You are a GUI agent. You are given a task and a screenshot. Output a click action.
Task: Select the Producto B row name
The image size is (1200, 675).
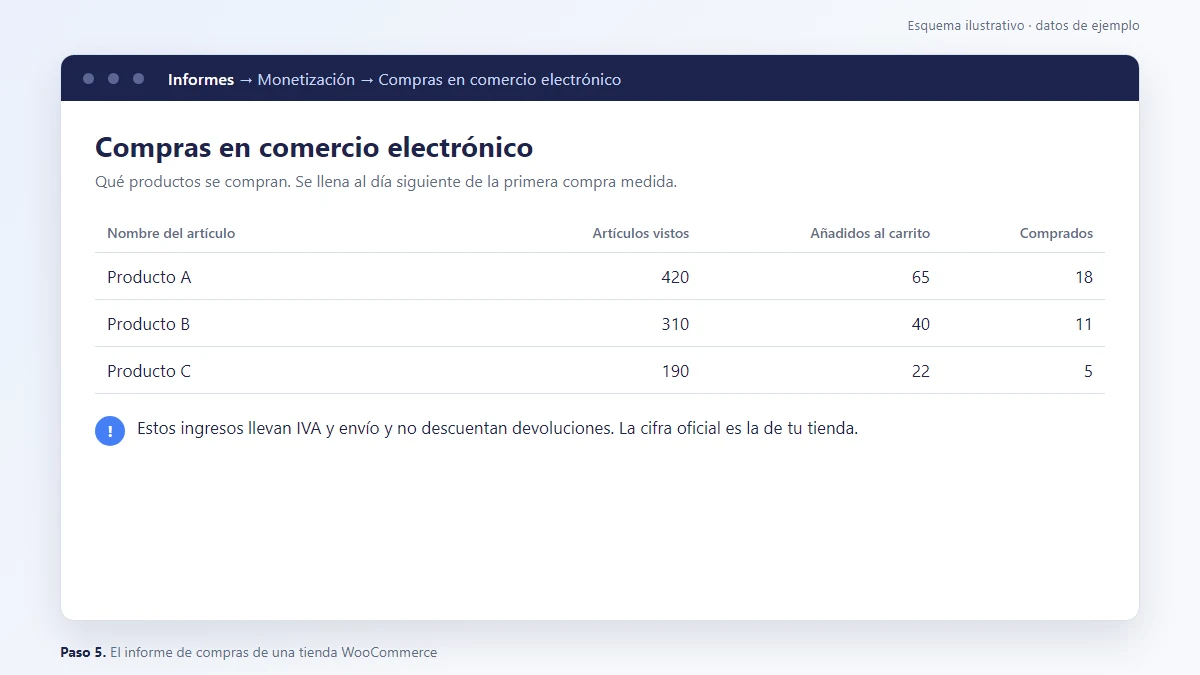149,324
